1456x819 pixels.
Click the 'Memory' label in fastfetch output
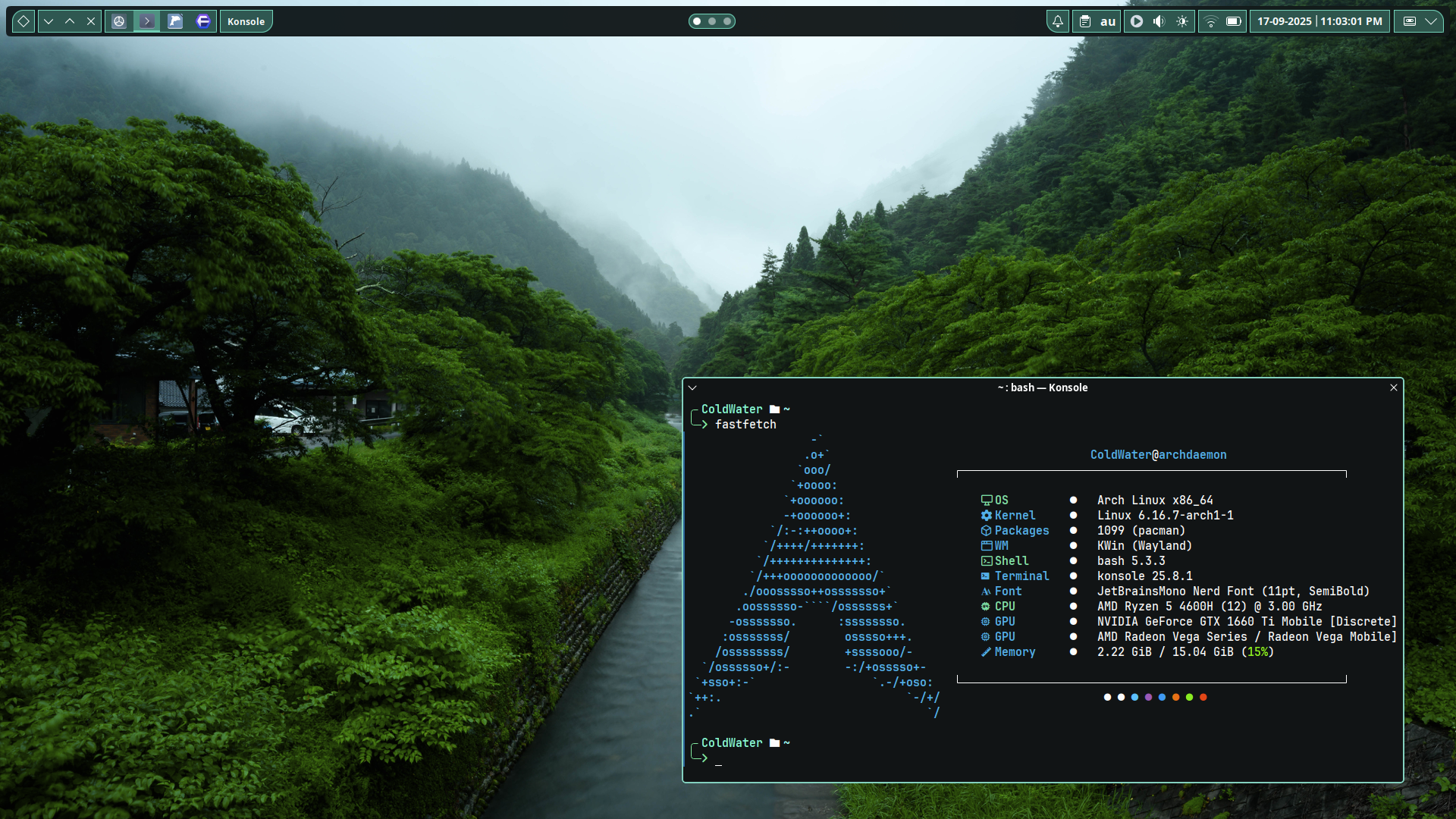click(1015, 652)
